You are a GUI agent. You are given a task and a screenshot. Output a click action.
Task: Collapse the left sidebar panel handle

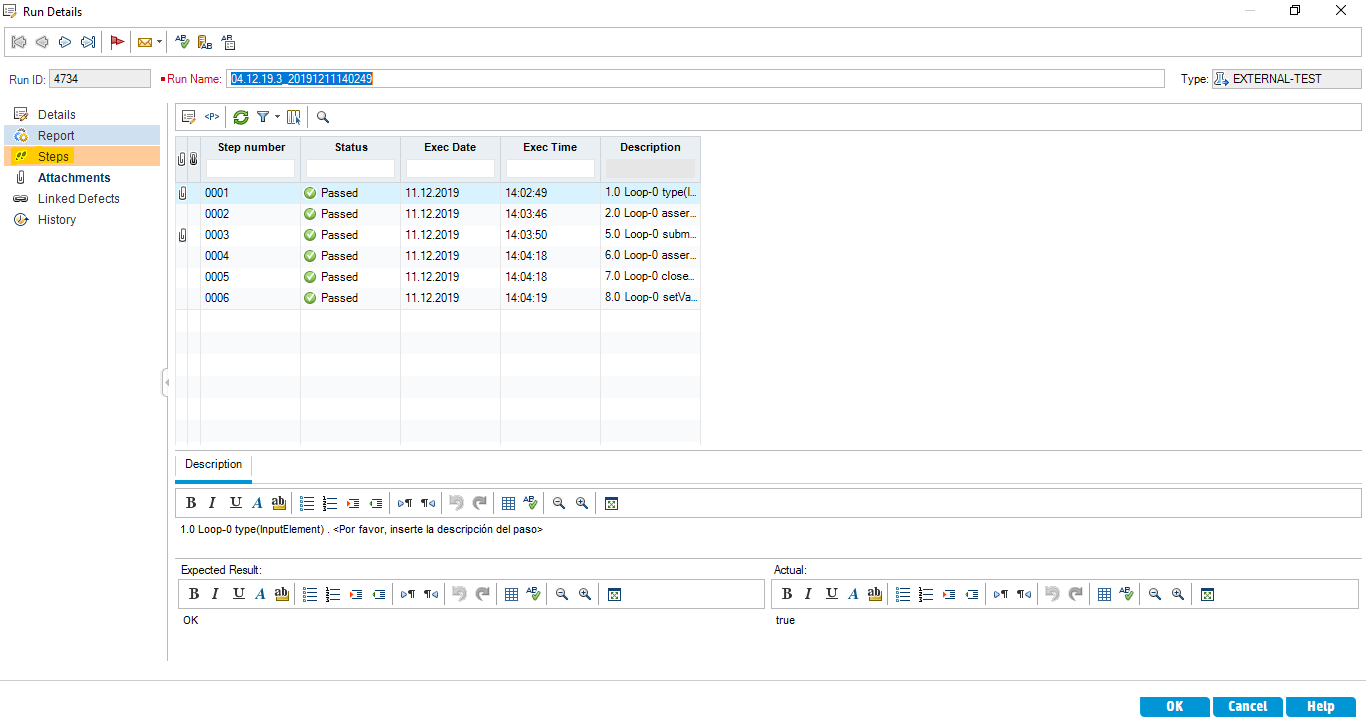click(166, 382)
